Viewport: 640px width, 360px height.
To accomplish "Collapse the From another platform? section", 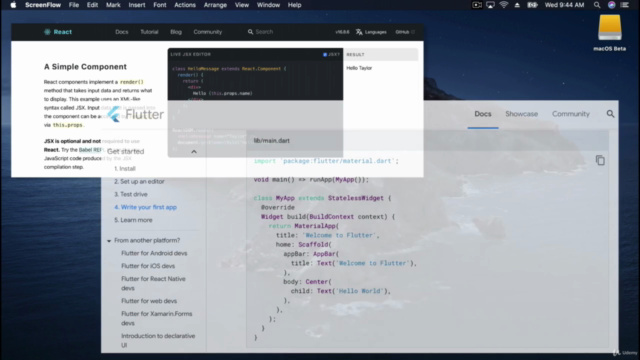I will (109, 241).
